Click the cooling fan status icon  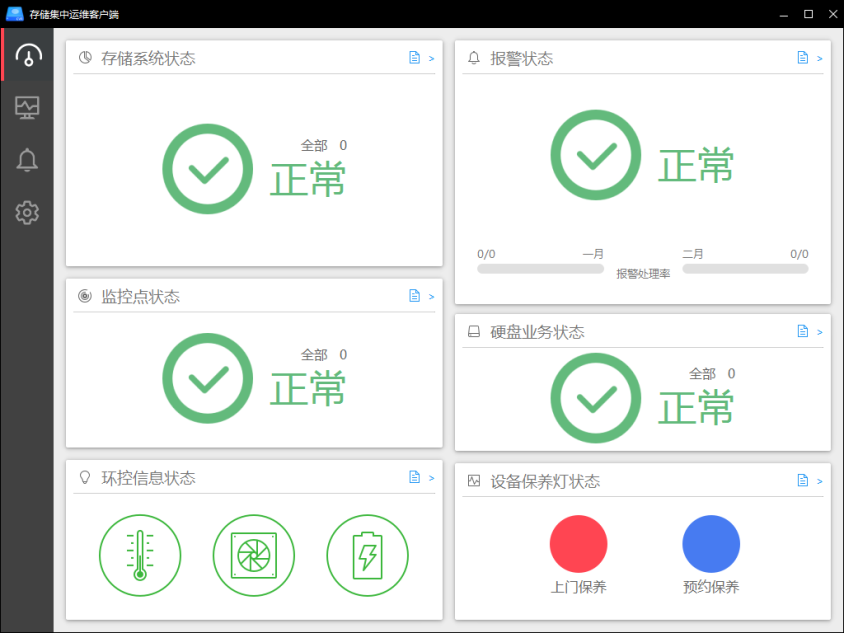pyautogui.click(x=254, y=555)
